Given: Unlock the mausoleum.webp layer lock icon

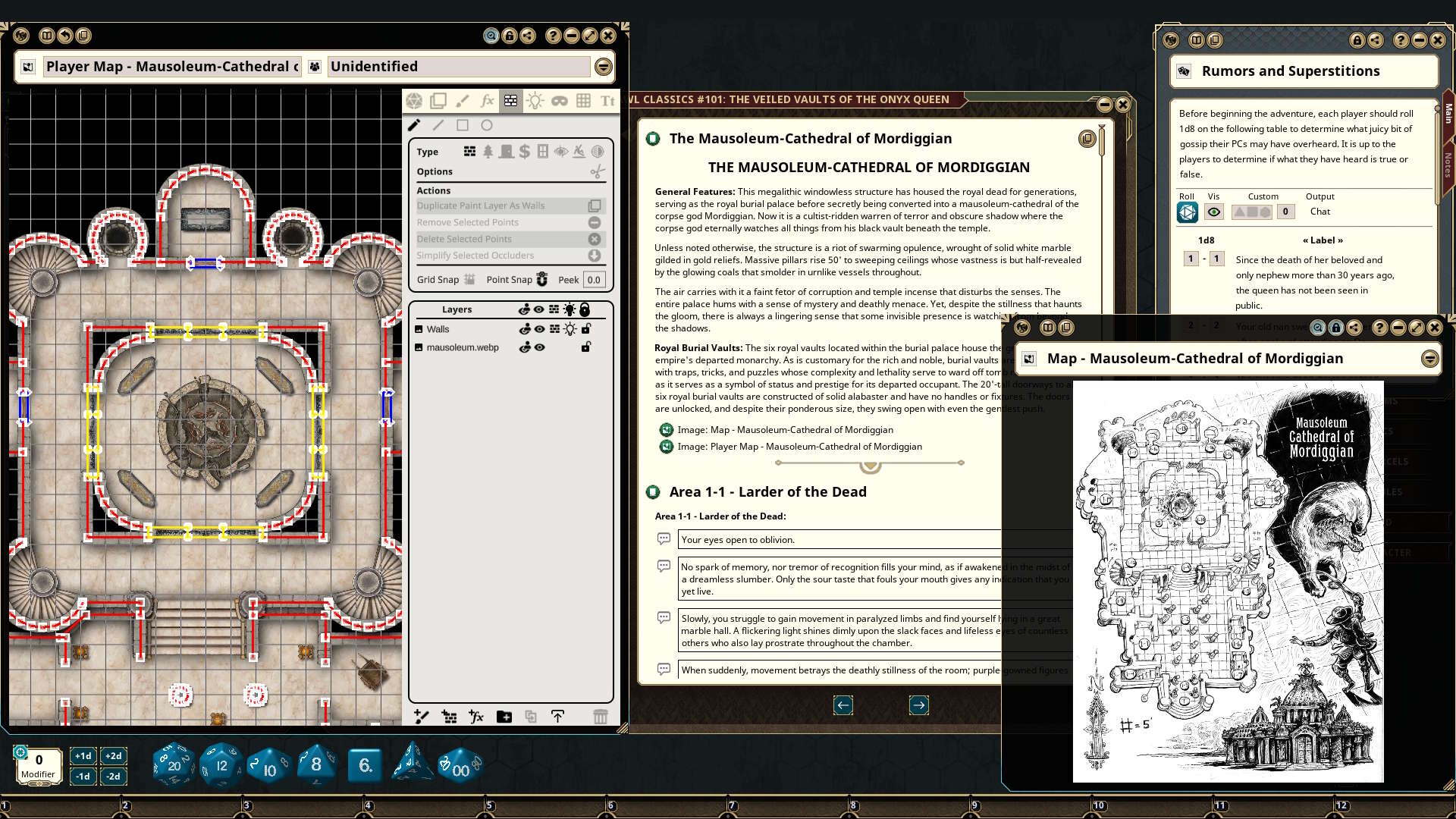Looking at the screenshot, I should [x=585, y=347].
